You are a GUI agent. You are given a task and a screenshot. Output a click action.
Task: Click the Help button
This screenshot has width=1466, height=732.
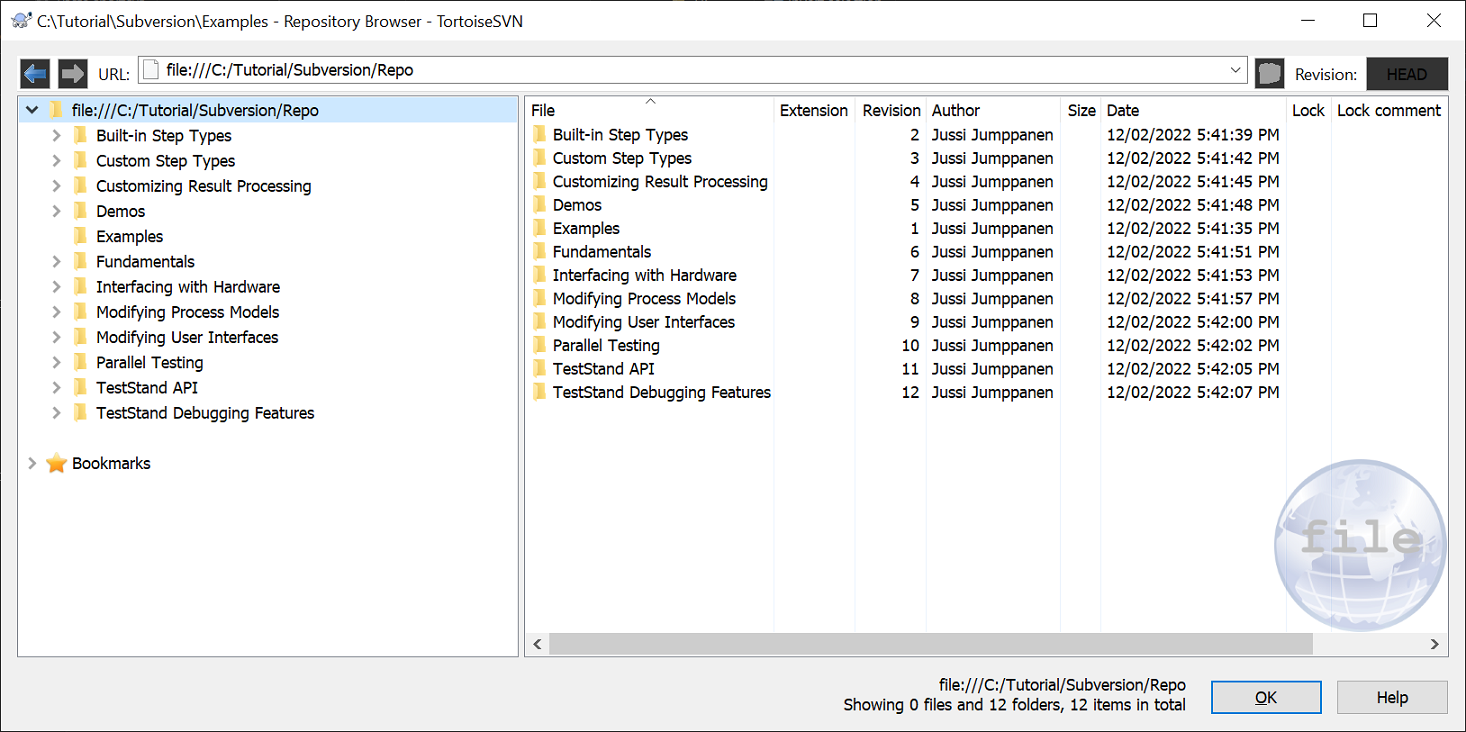click(x=1392, y=697)
